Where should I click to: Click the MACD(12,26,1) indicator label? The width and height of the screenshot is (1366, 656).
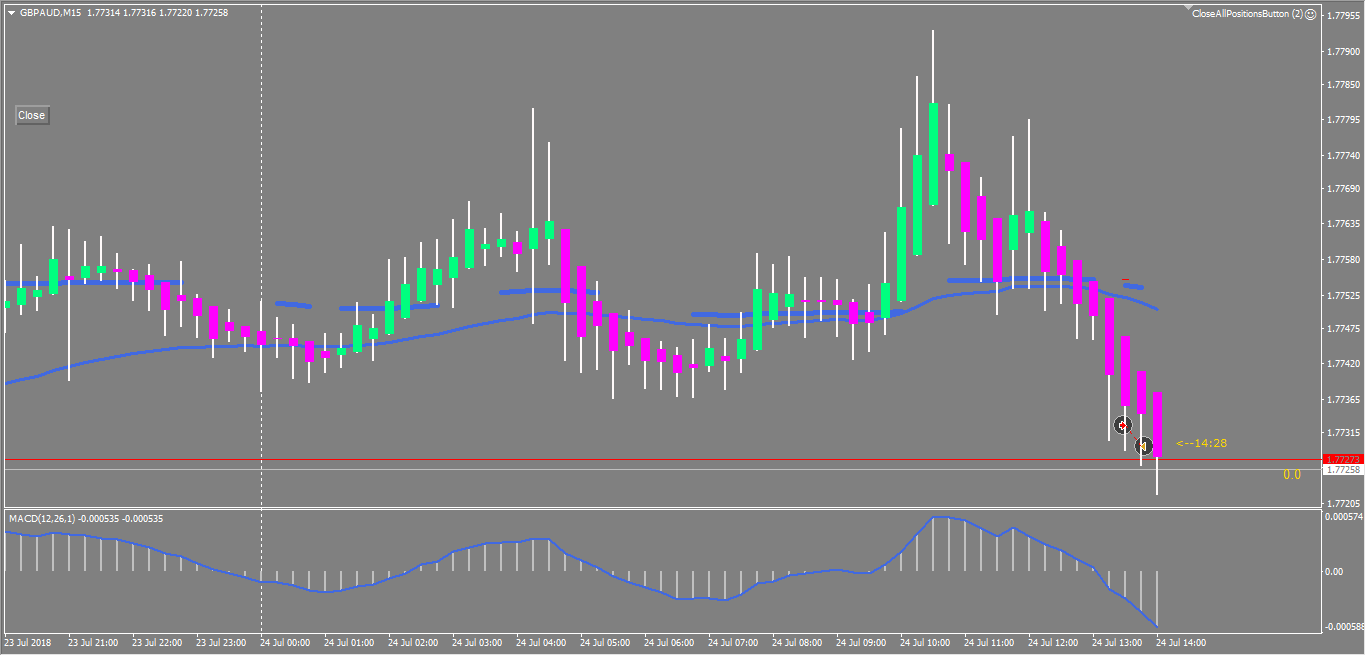pyautogui.click(x=41, y=519)
